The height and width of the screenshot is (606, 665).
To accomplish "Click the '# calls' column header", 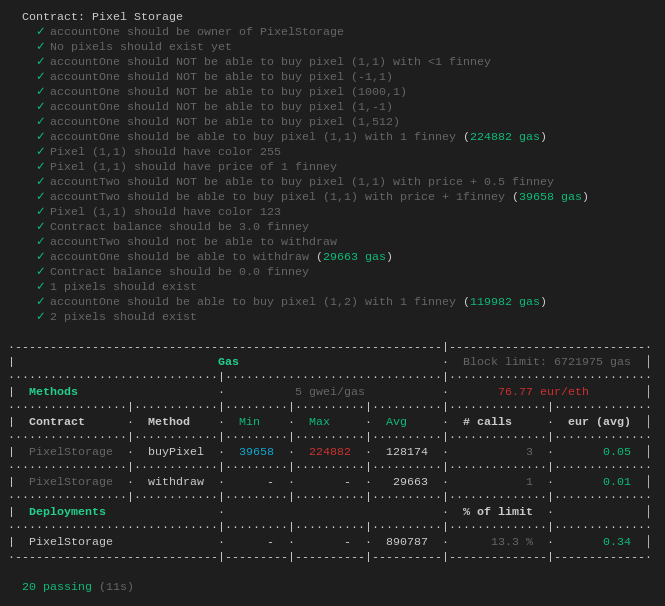I will coord(487,422).
